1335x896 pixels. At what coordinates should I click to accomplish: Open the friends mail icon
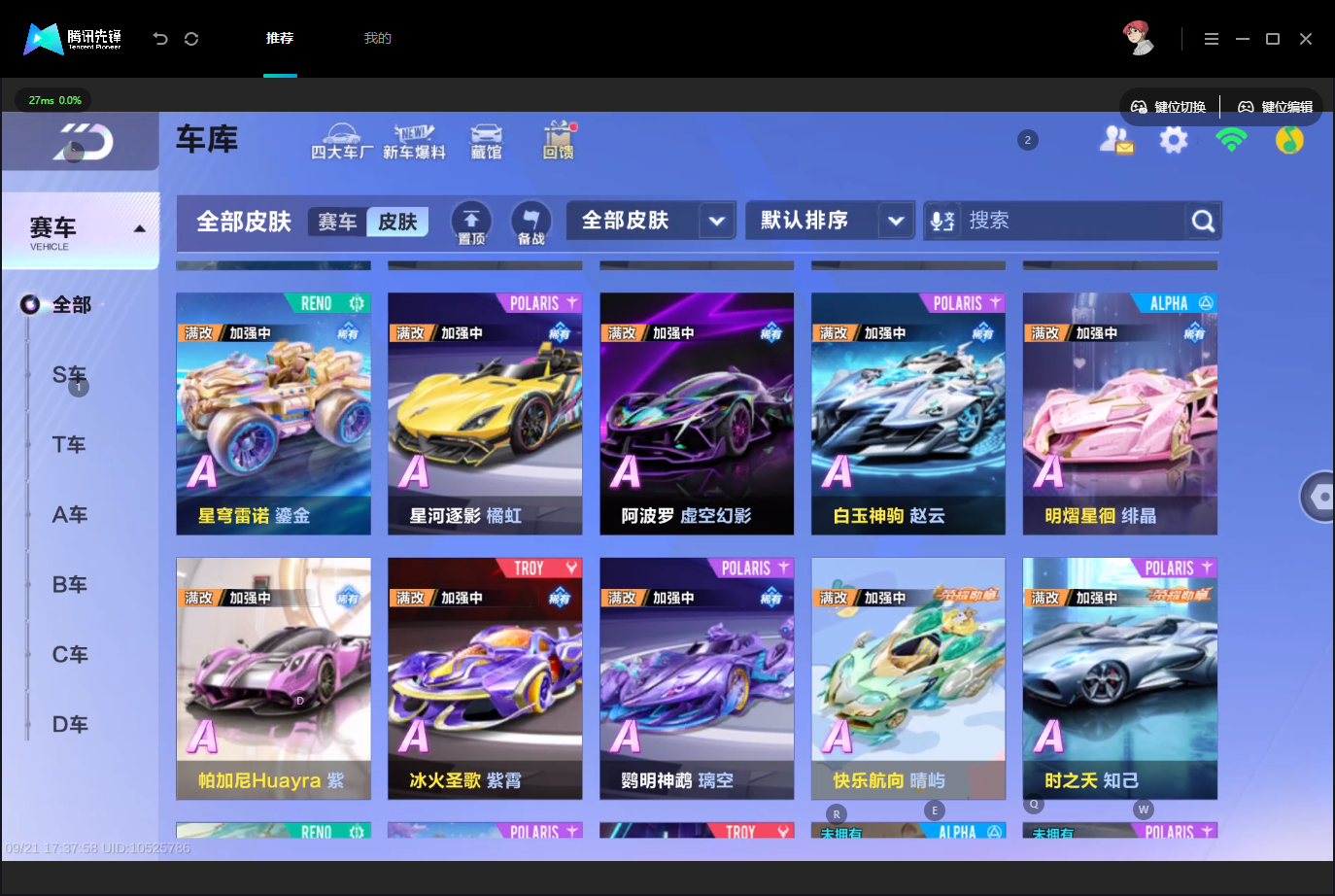click(x=1116, y=141)
